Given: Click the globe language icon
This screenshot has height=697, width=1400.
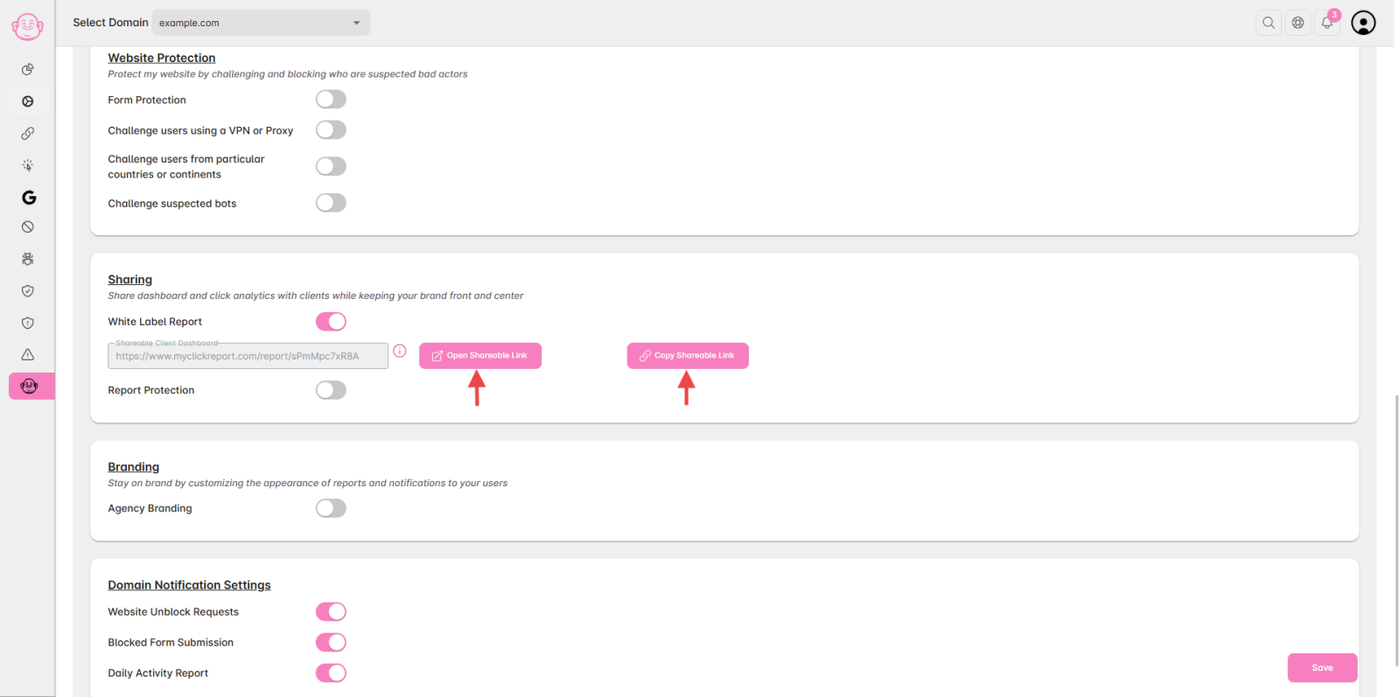Looking at the screenshot, I should 1298,22.
